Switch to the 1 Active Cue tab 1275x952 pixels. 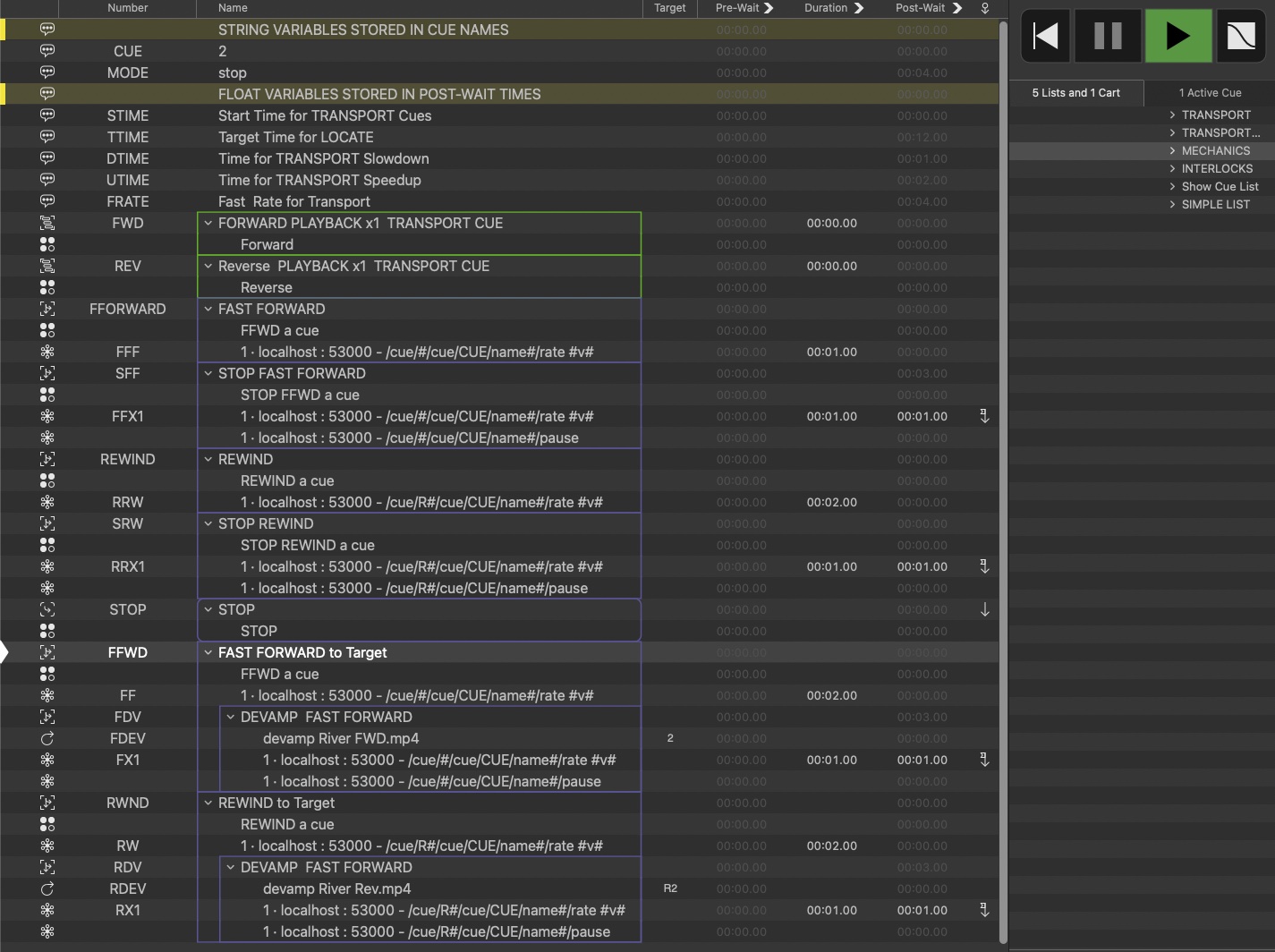[x=1210, y=93]
